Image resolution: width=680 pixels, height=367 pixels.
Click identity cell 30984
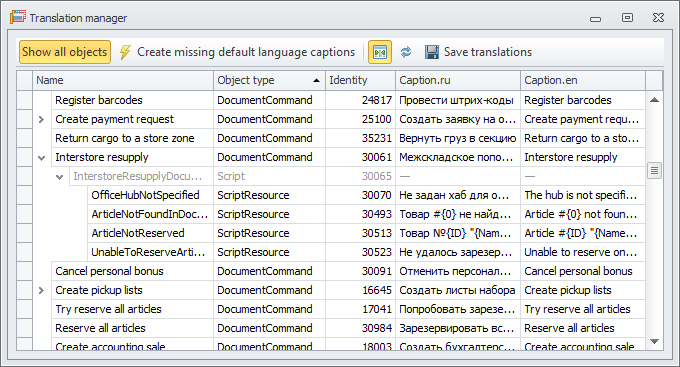(360, 328)
